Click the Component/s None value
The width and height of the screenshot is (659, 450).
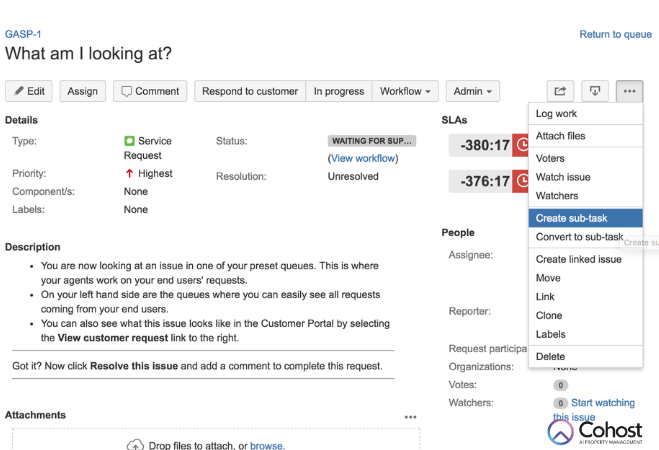tap(136, 192)
